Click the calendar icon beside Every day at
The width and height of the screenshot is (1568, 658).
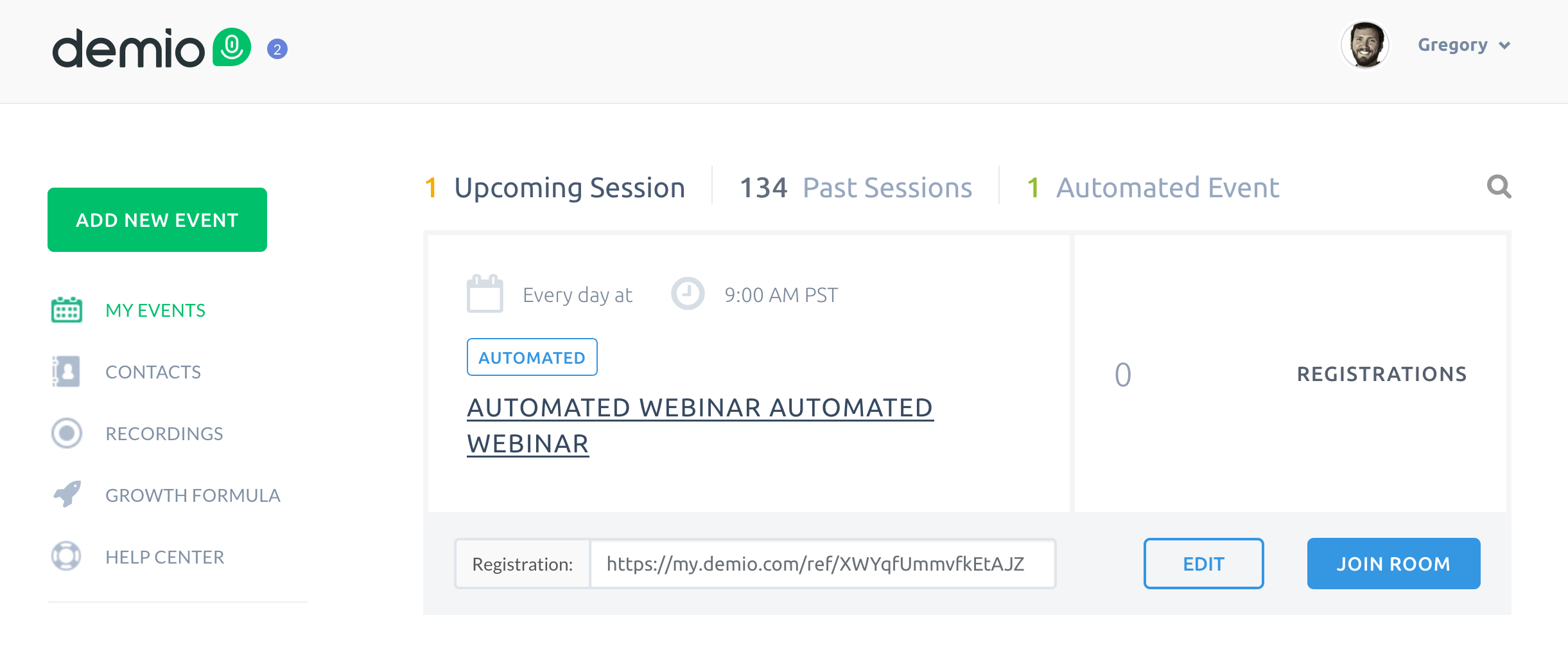(485, 294)
